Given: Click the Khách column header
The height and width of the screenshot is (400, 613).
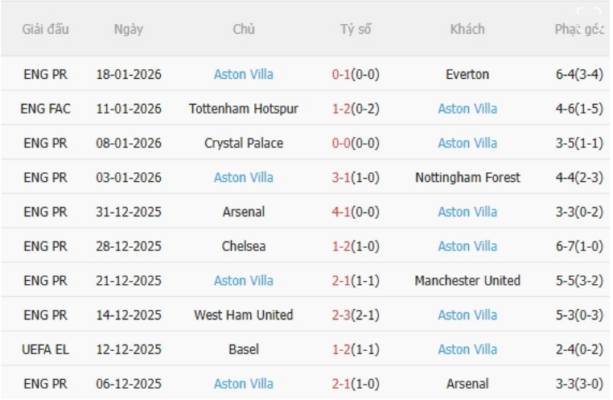Looking at the screenshot, I should point(467,29).
